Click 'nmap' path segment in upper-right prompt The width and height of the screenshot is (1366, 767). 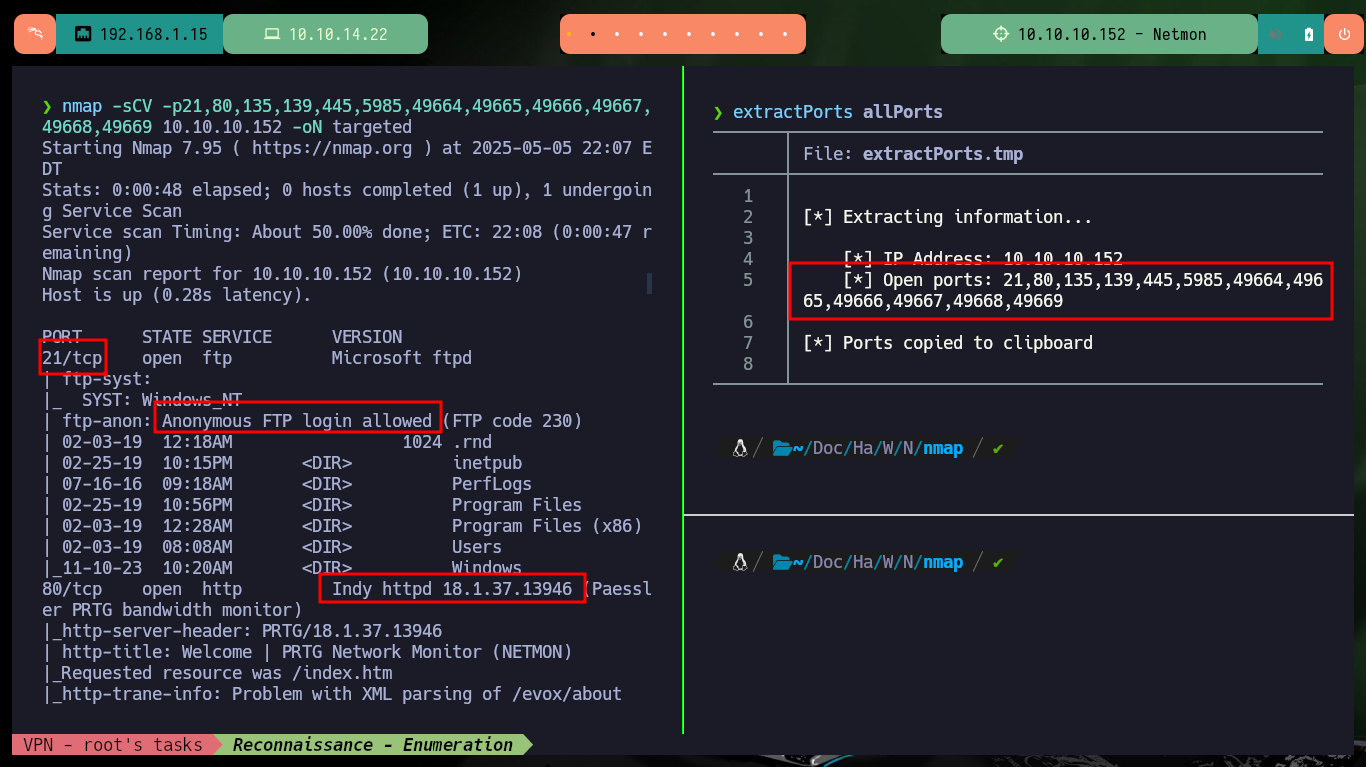coord(943,448)
